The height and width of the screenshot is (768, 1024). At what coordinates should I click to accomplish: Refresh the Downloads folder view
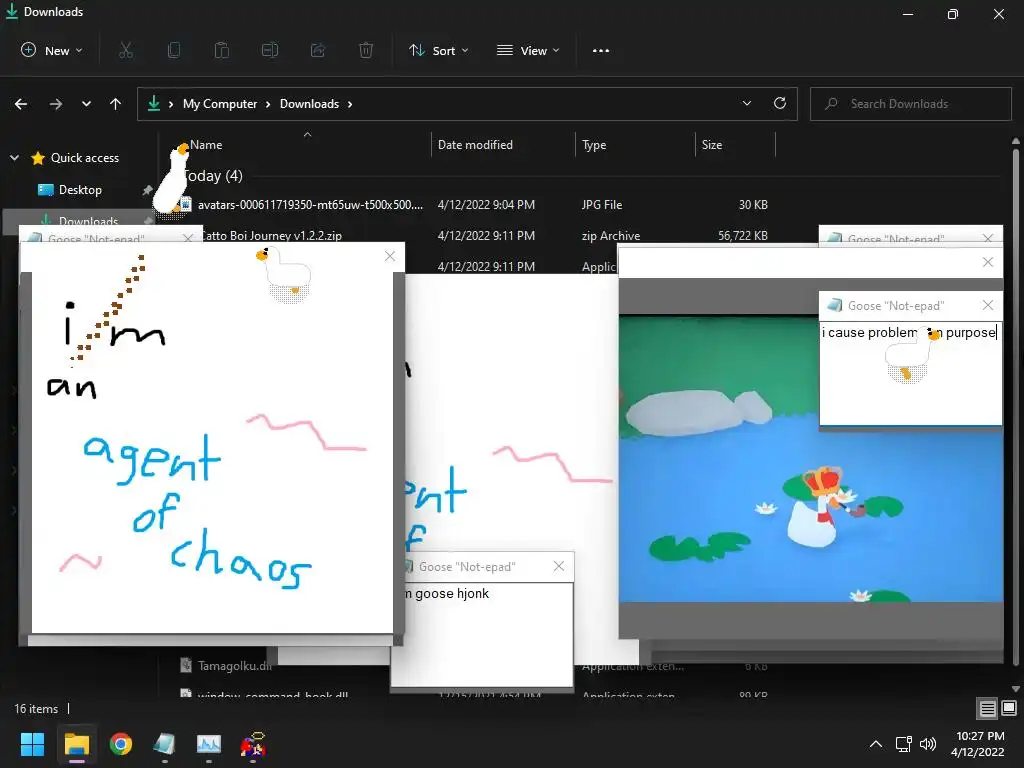(780, 103)
